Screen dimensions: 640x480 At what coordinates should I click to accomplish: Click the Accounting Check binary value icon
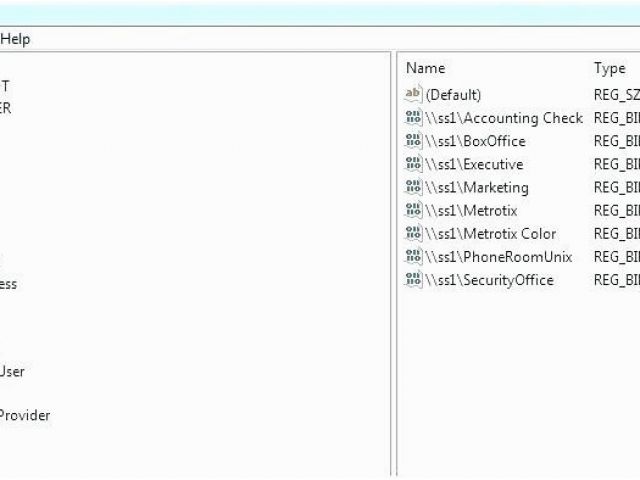(x=414, y=118)
